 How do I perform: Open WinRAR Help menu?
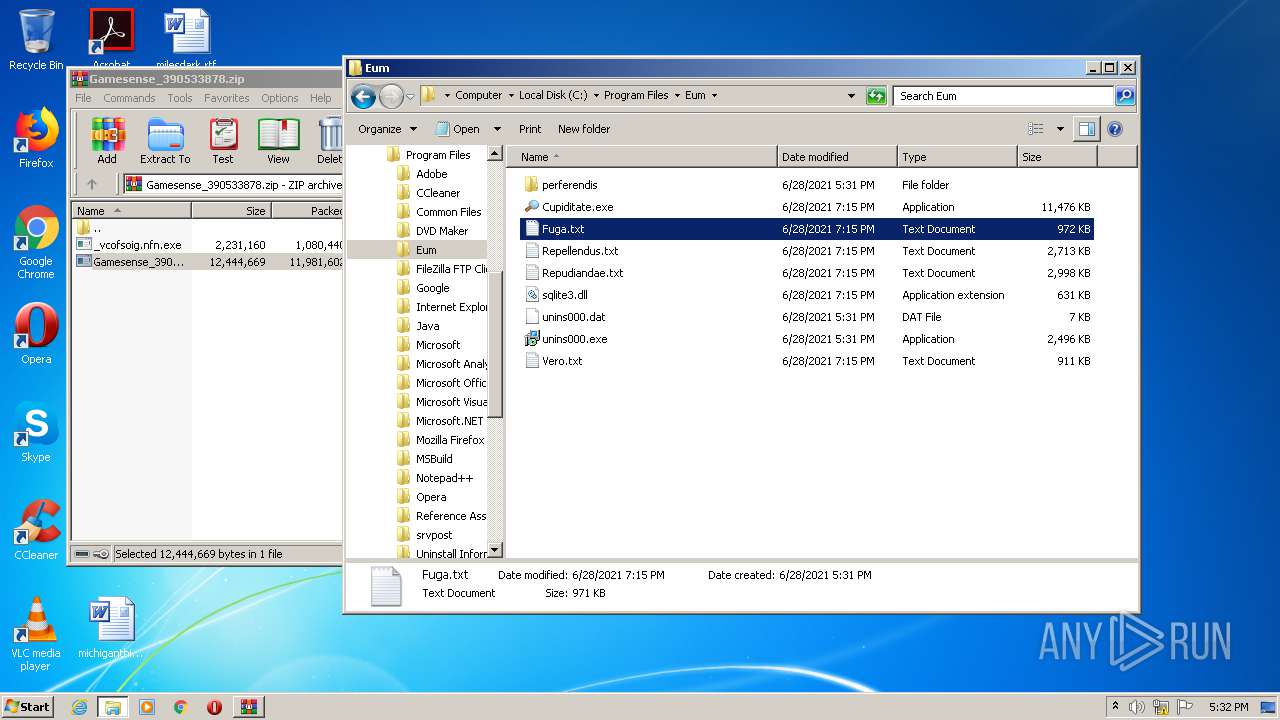coord(320,98)
